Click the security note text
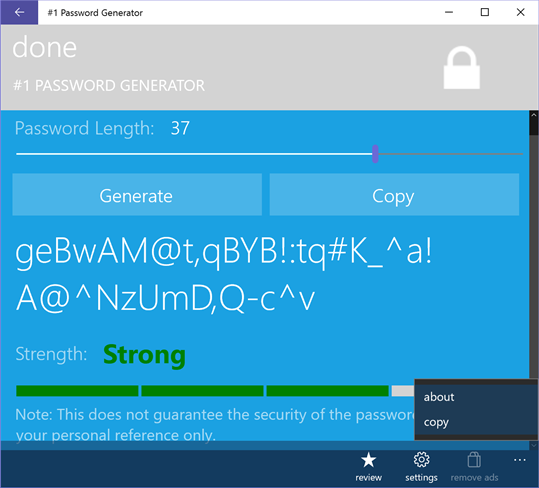 tap(215, 425)
